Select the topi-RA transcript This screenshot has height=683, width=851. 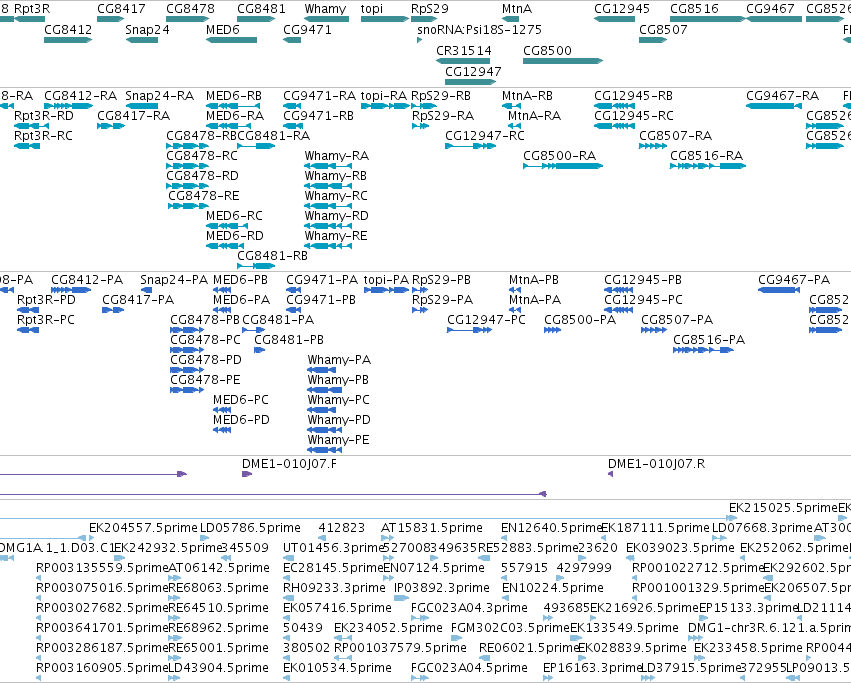385,106
